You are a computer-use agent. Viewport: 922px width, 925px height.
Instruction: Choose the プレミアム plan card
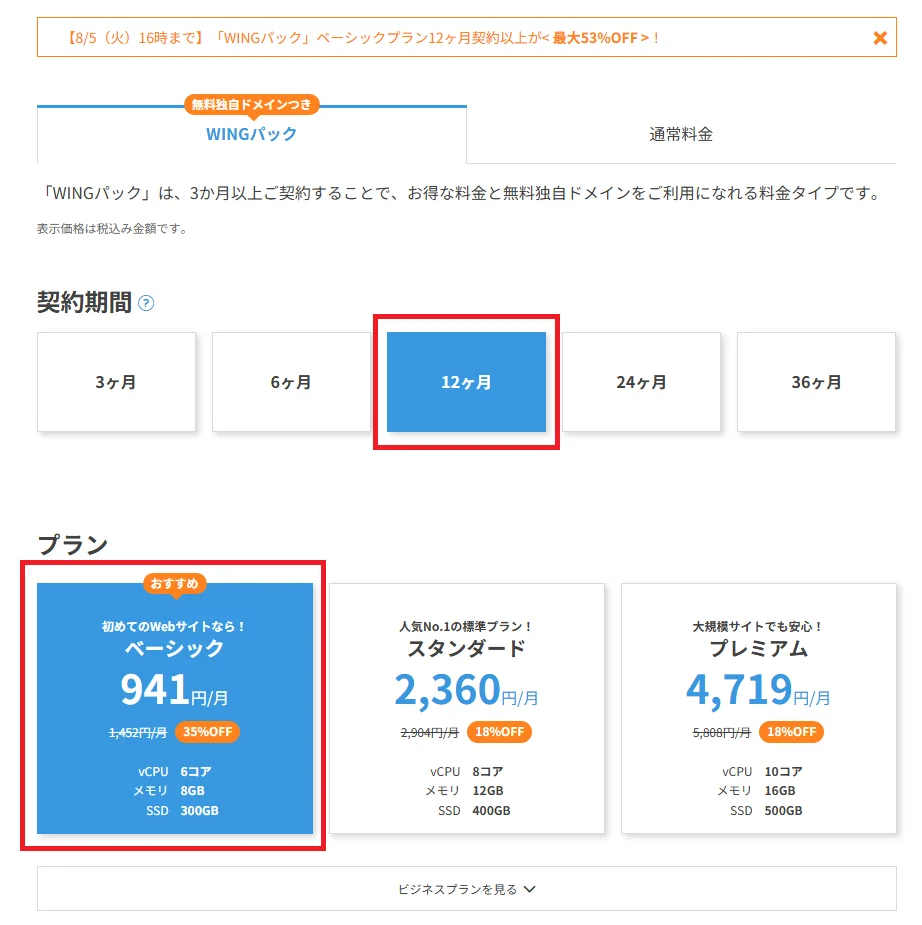(x=759, y=708)
